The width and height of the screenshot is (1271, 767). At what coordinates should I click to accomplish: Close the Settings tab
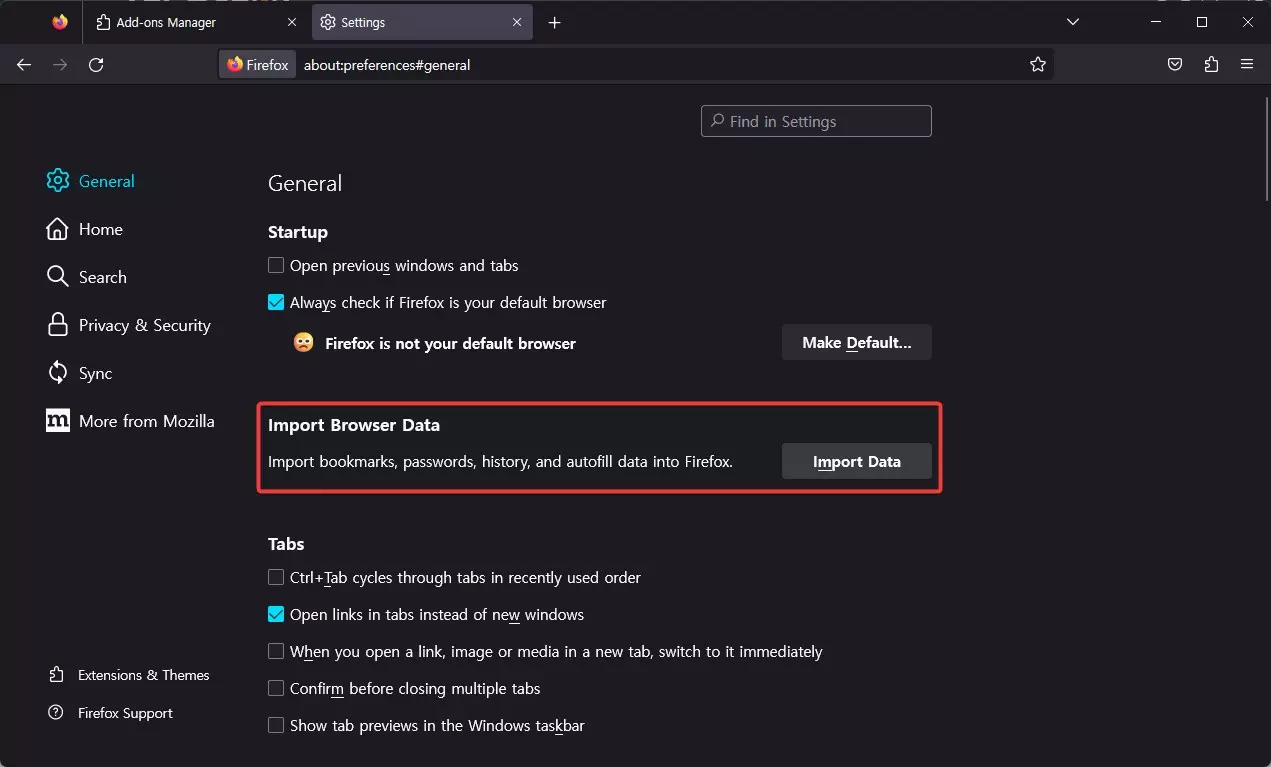tap(518, 22)
